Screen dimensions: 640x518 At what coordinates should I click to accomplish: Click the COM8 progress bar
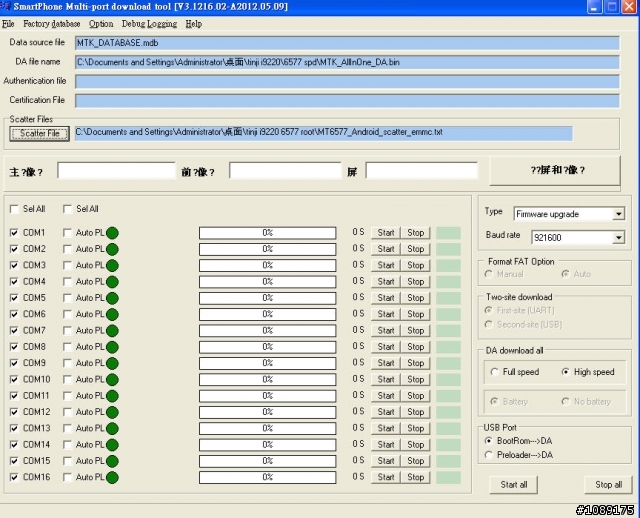(x=267, y=347)
